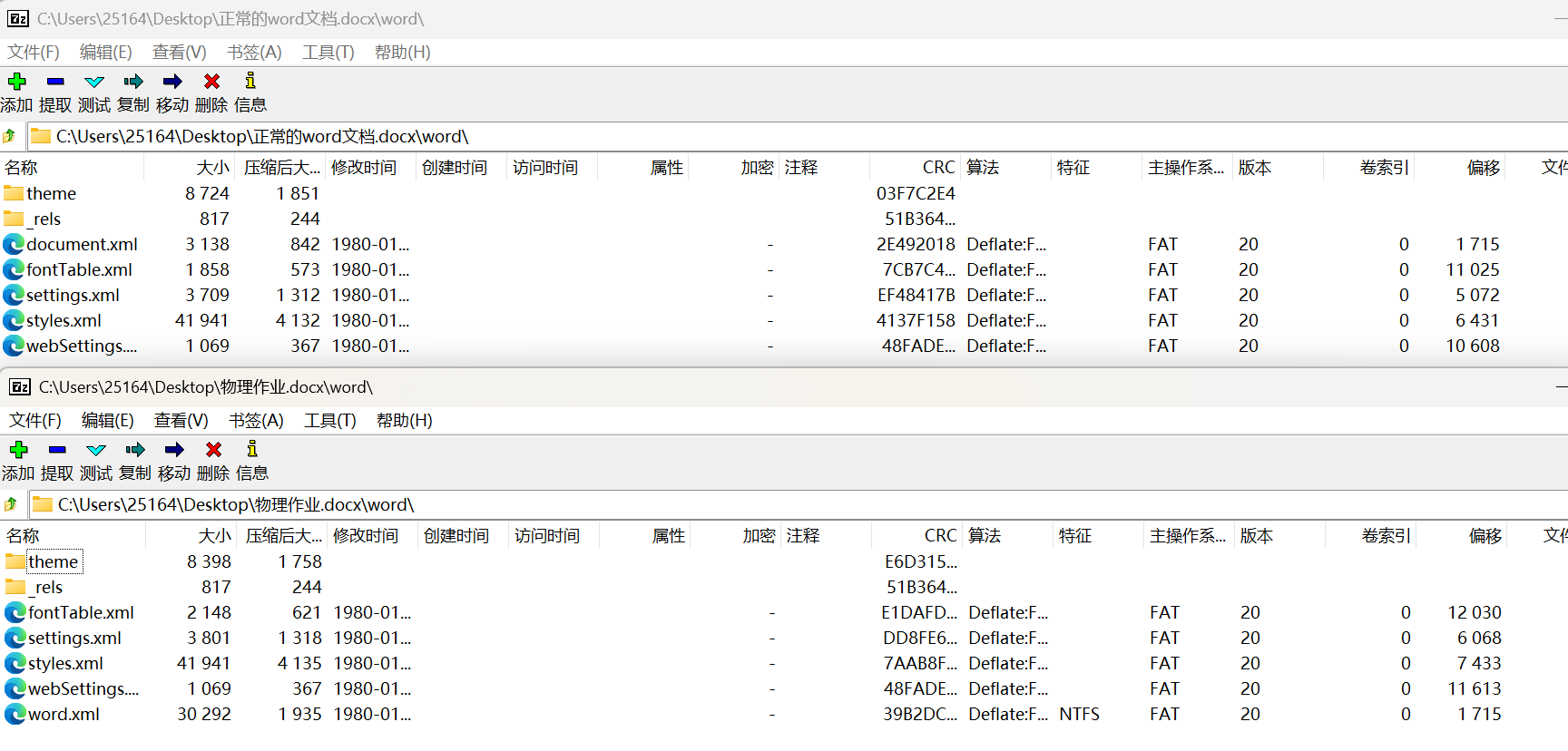Screen dimensions: 1568x751
Task: Select word.xml in the 物理作业 archive
Action: tap(64, 714)
